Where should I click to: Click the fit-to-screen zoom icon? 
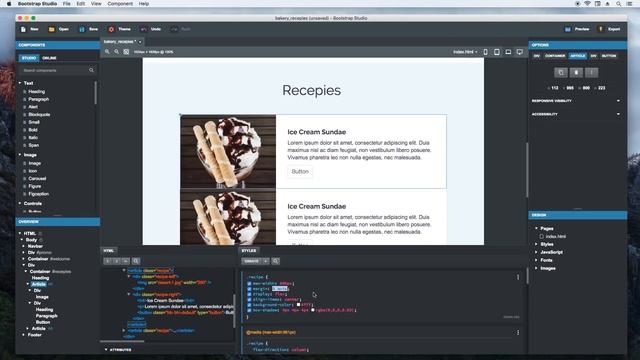pyautogui.click(x=126, y=52)
